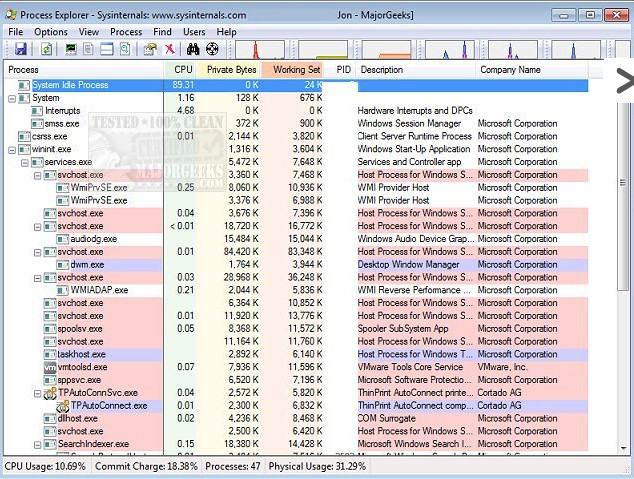Click the vmtoolsd.exe process icon
Image resolution: width=634 pixels, height=479 pixels.
pyautogui.click(x=50, y=368)
